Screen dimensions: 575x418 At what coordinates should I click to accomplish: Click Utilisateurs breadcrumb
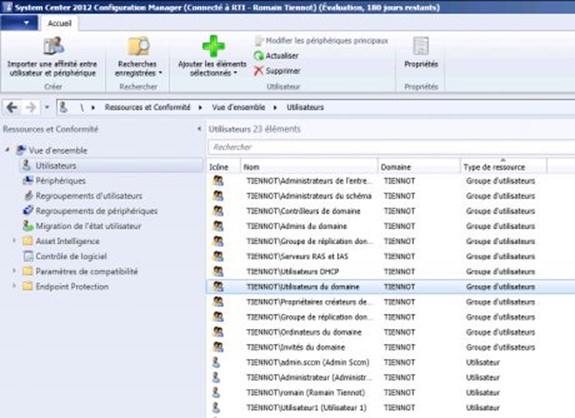coord(305,107)
